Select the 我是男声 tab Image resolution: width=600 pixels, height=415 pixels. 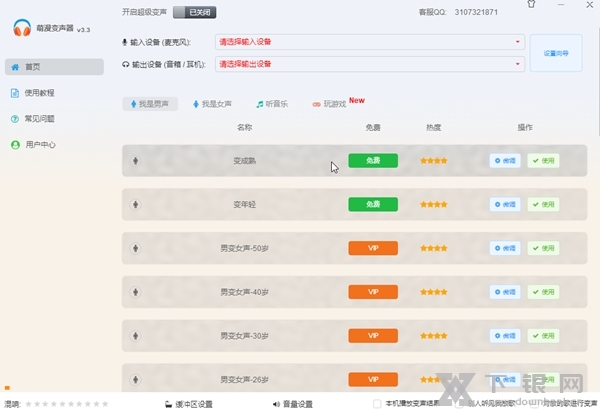click(150, 104)
